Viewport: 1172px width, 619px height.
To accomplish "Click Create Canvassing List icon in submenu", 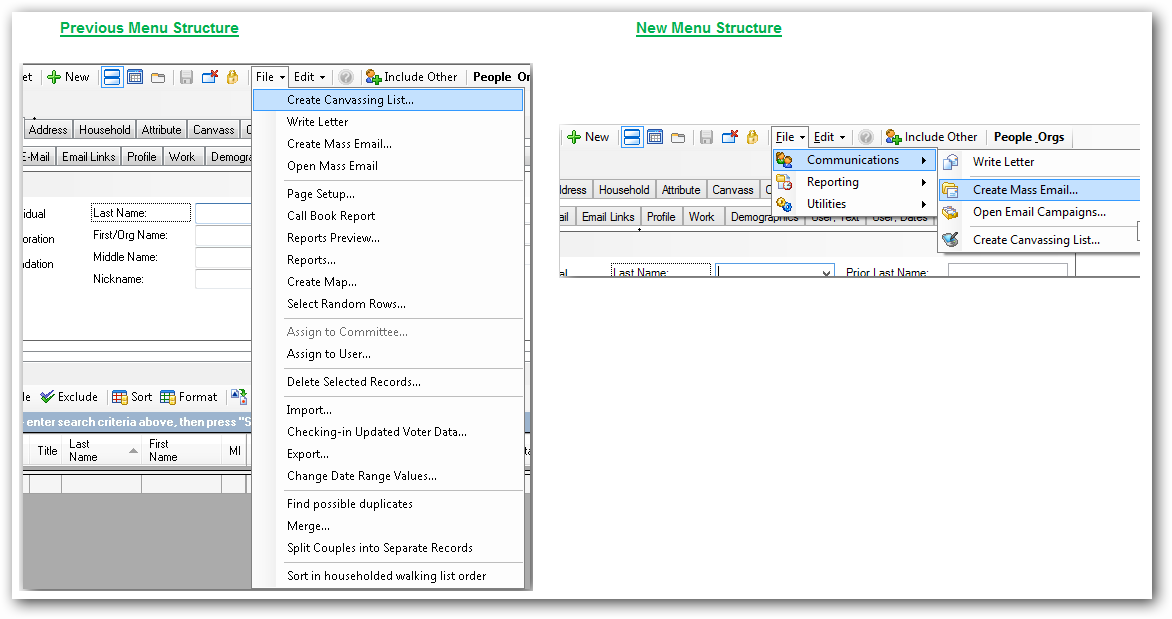I will tap(951, 240).
